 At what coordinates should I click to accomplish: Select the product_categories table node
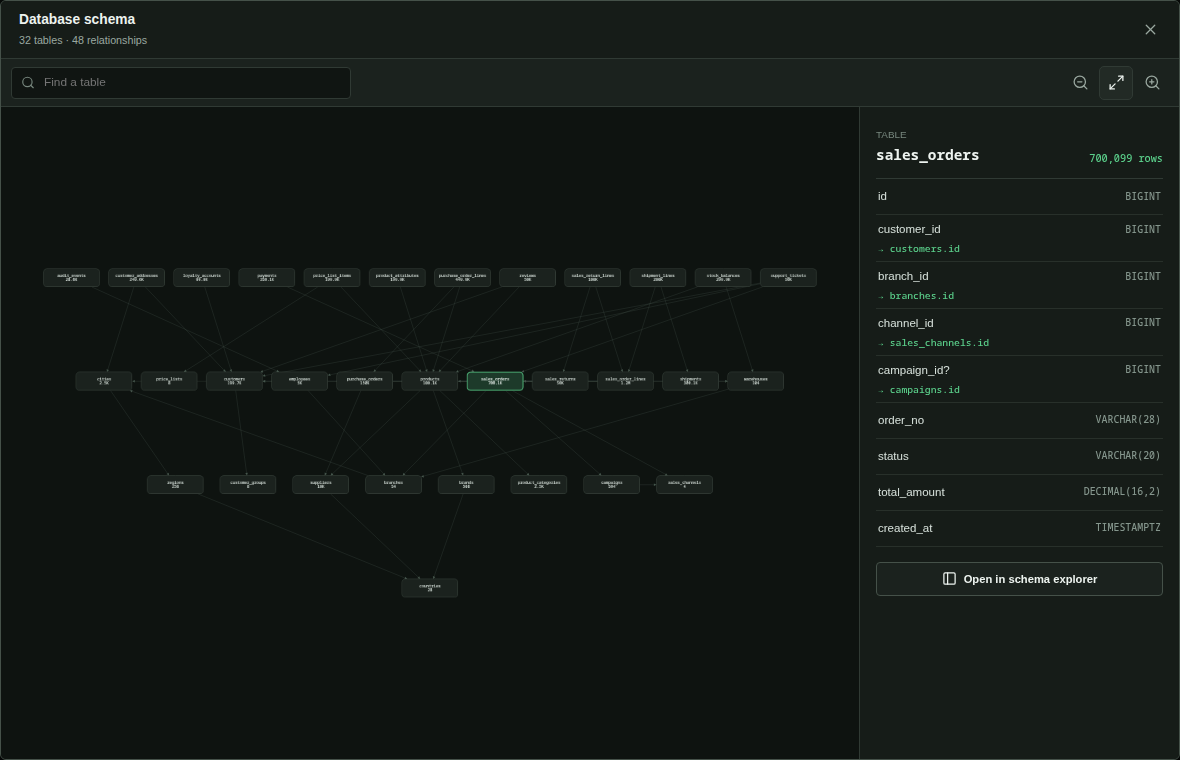click(539, 485)
